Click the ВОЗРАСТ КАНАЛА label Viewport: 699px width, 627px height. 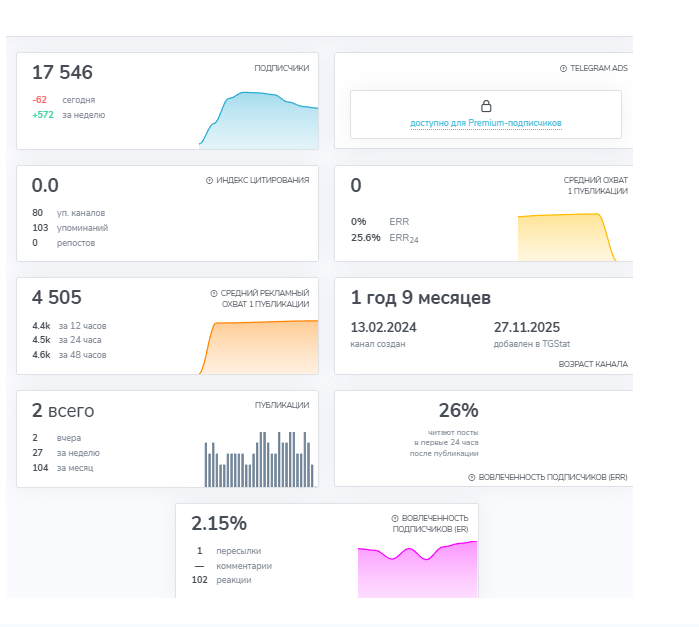(593, 364)
